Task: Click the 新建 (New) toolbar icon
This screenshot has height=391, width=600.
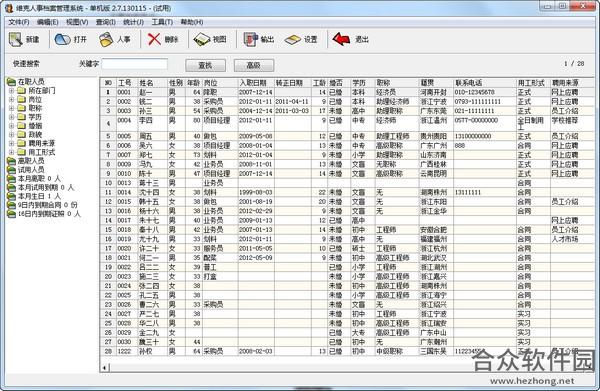Action: pos(16,39)
